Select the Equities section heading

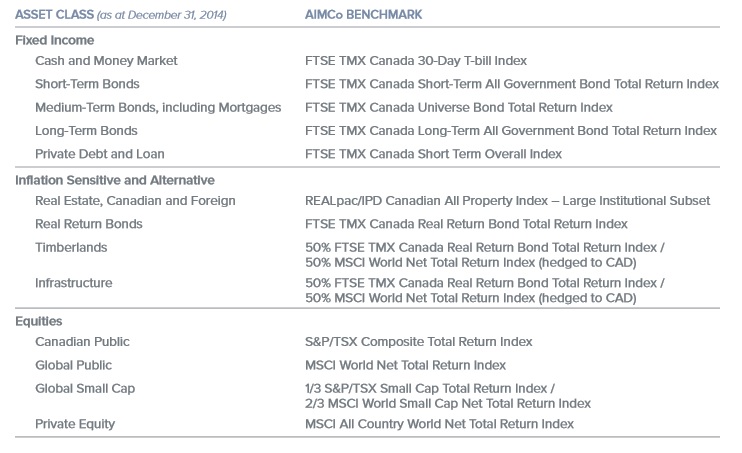(39, 321)
